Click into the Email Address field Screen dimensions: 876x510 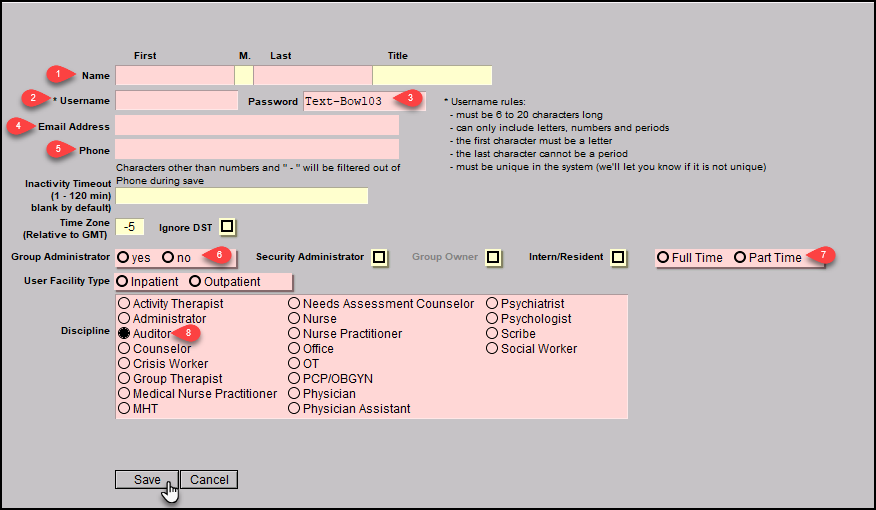pos(257,125)
